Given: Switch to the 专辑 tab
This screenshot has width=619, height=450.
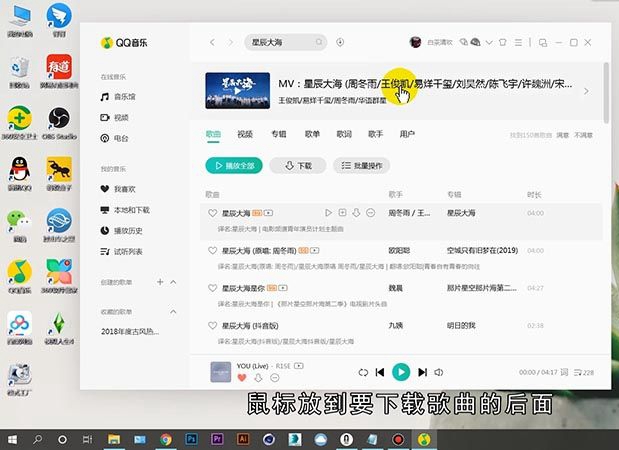Looking at the screenshot, I should pos(279,134).
